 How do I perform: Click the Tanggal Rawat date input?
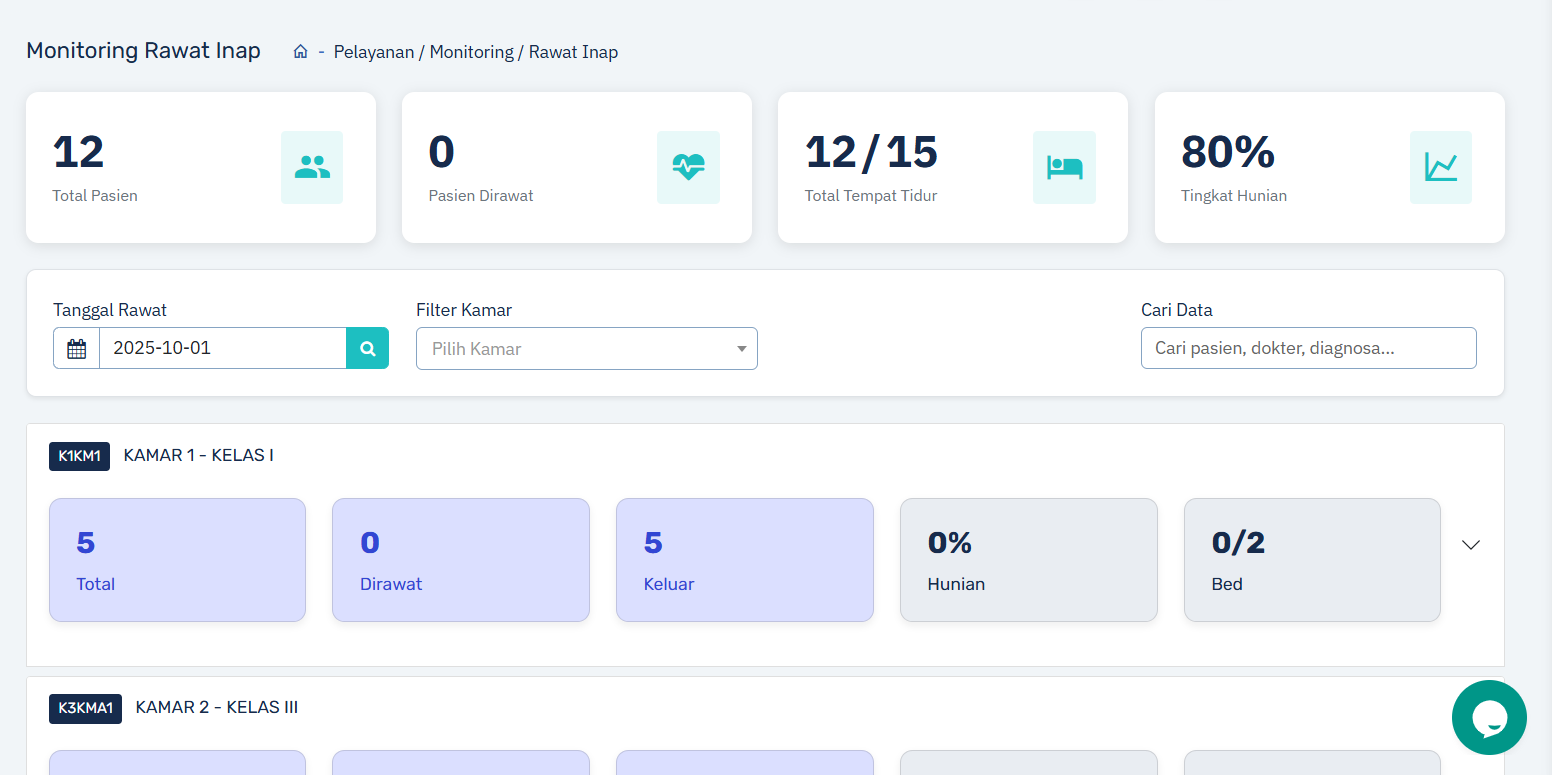click(222, 348)
